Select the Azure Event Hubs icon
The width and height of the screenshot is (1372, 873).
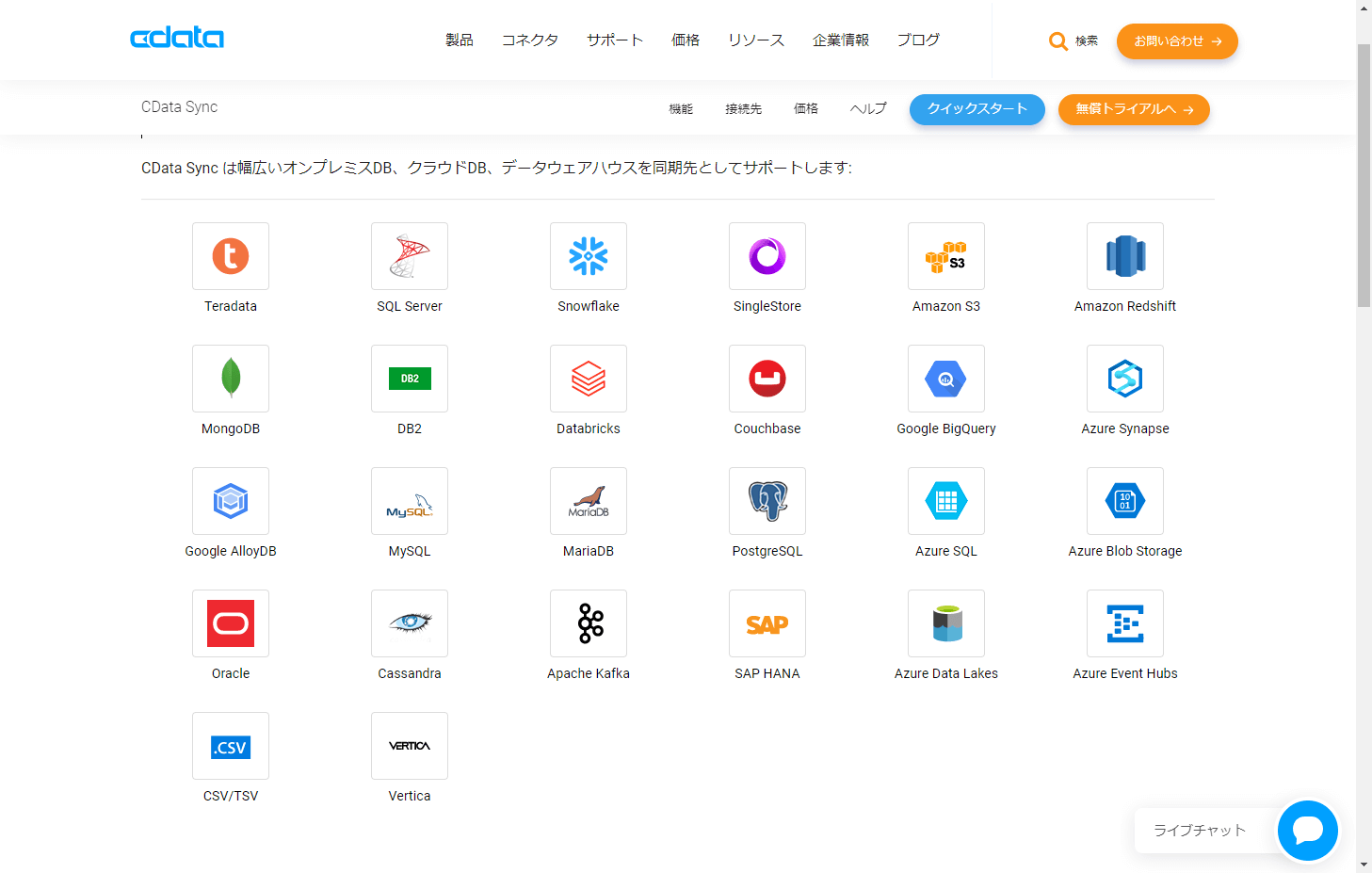pyautogui.click(x=1125, y=623)
